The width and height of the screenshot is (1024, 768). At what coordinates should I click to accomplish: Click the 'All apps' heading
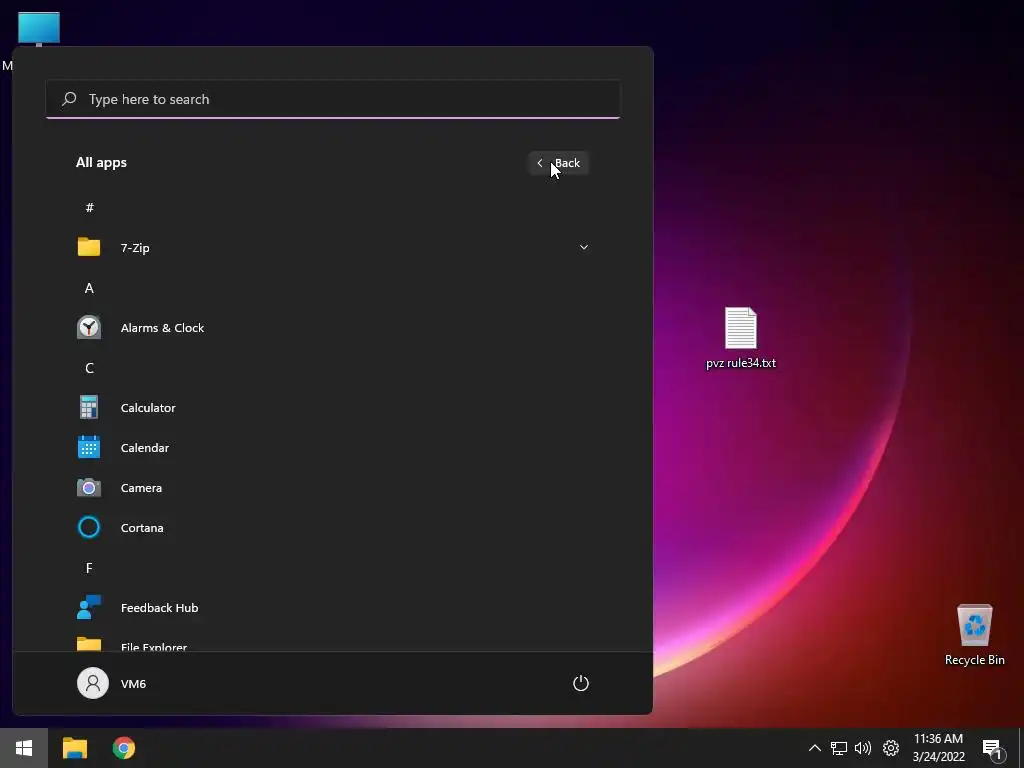101,163
